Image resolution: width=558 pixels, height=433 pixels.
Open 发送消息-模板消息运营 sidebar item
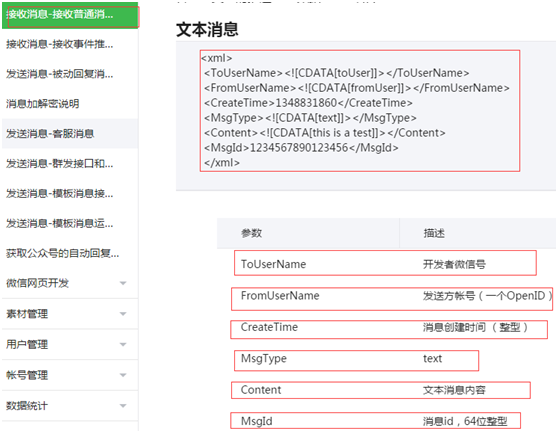click(70, 223)
